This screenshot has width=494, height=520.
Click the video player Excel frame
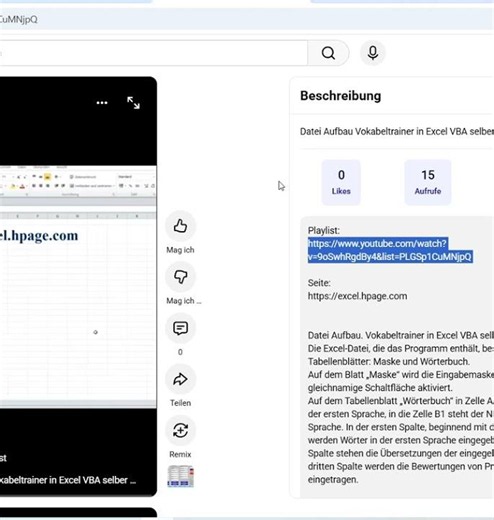(x=78, y=287)
